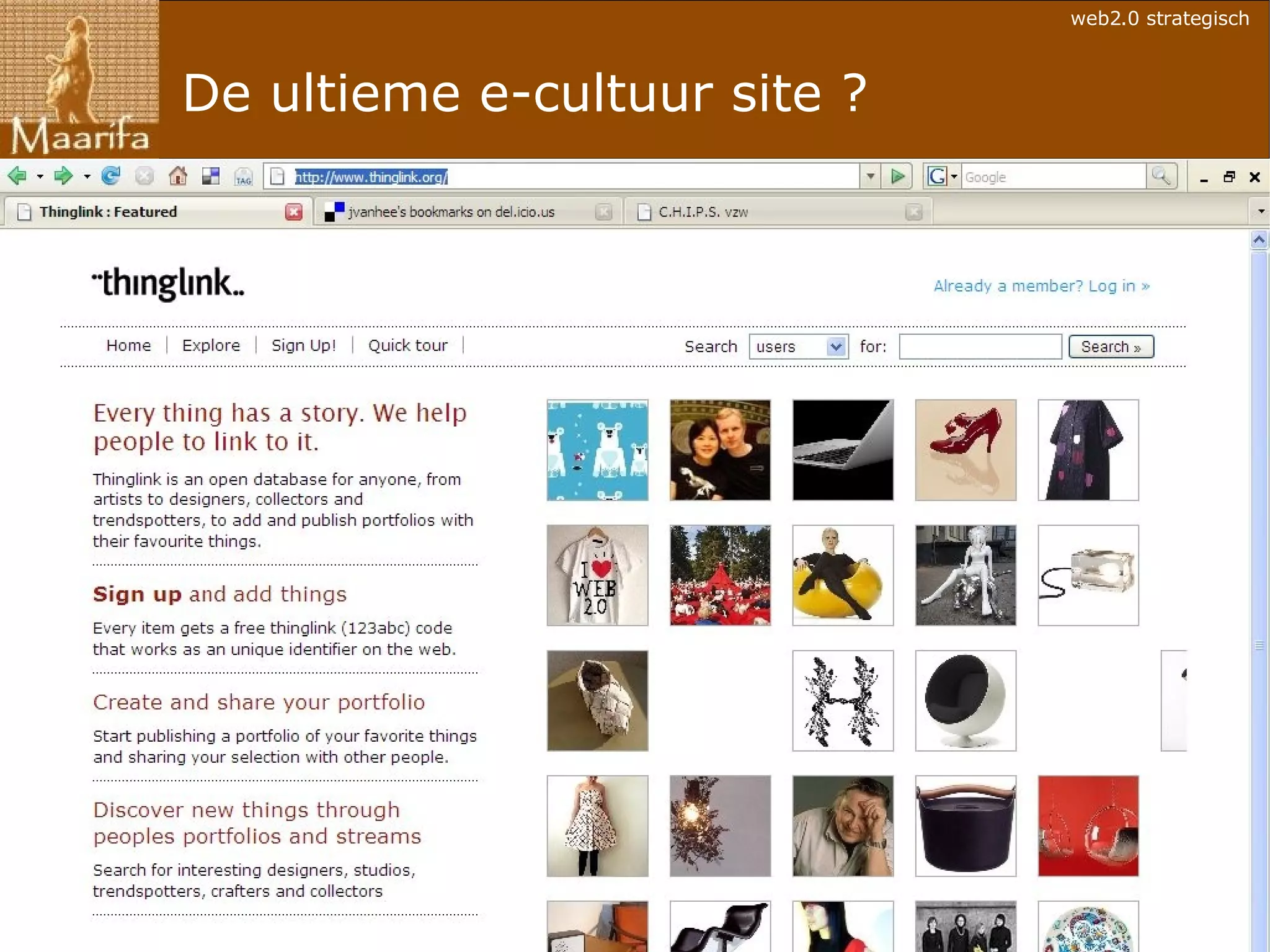Click the search magnifier icon beside Google box
Screen dimensions: 1270x952
pos(1161,177)
